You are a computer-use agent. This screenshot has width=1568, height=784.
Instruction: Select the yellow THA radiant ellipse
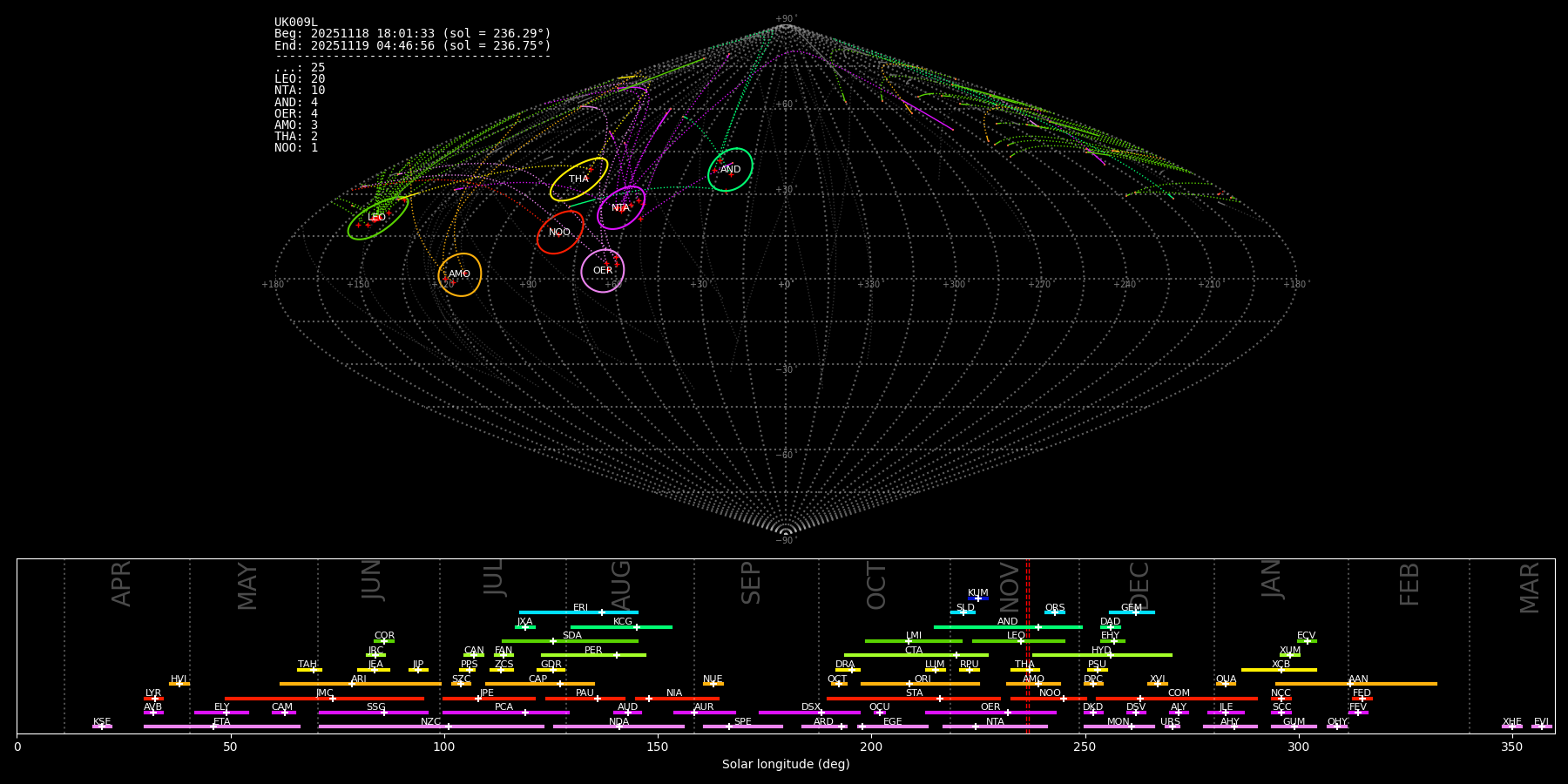[x=578, y=179]
